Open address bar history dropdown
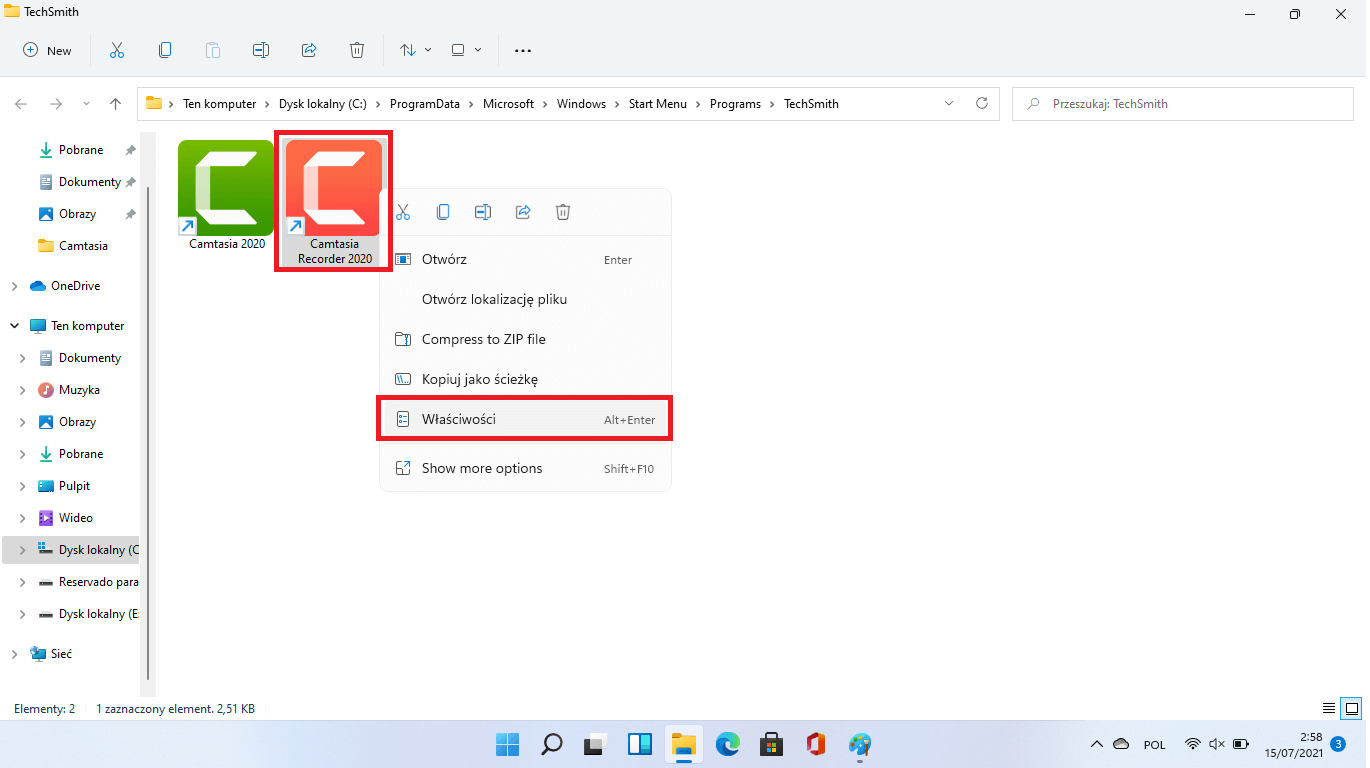Viewport: 1370px width, 768px height. (949, 103)
